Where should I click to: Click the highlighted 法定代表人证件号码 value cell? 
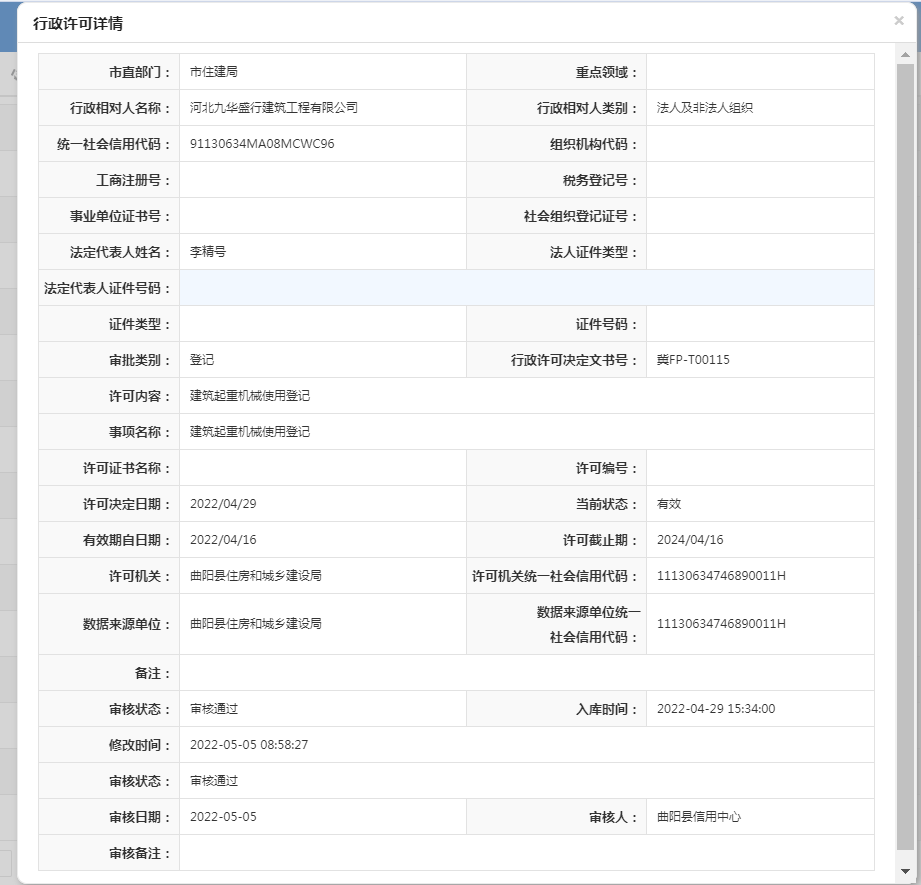pos(526,288)
